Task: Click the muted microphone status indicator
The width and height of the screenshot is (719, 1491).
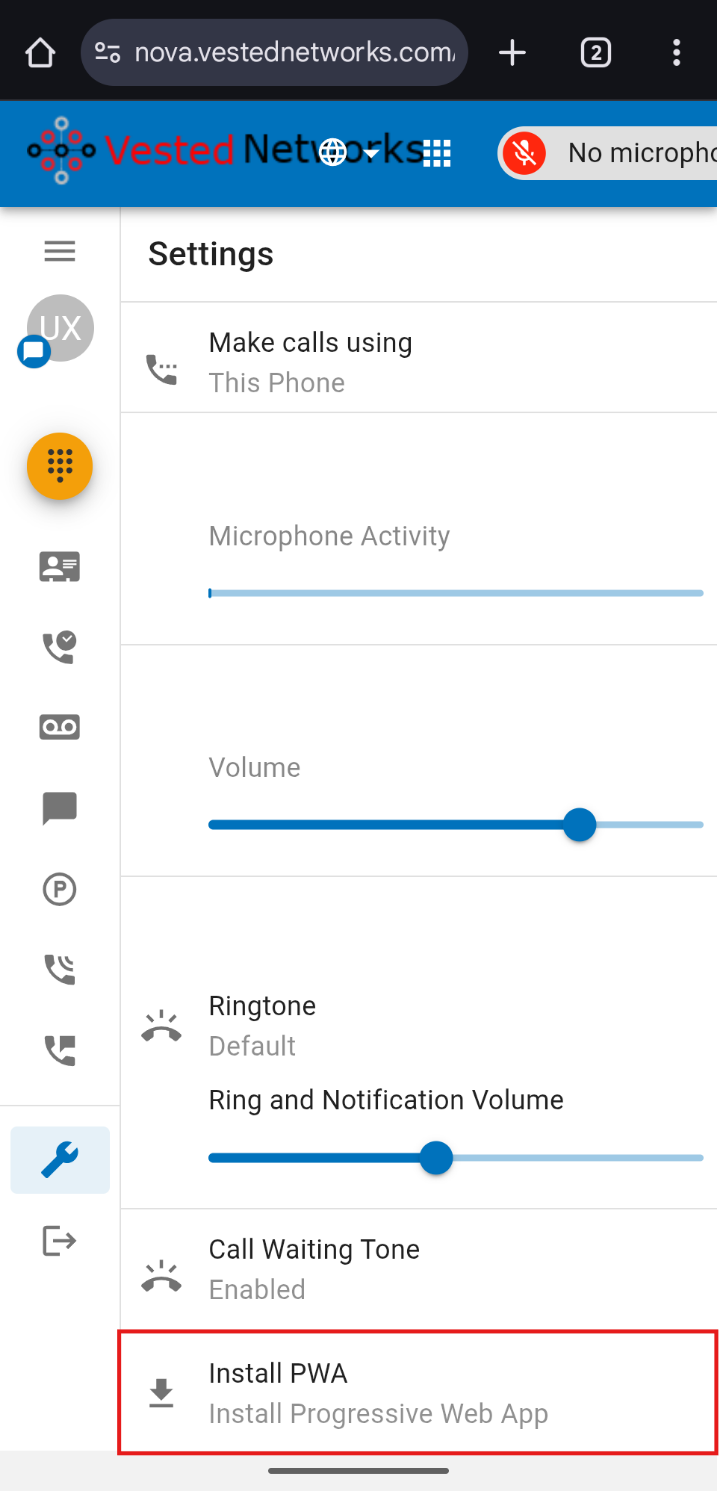Action: pos(523,153)
